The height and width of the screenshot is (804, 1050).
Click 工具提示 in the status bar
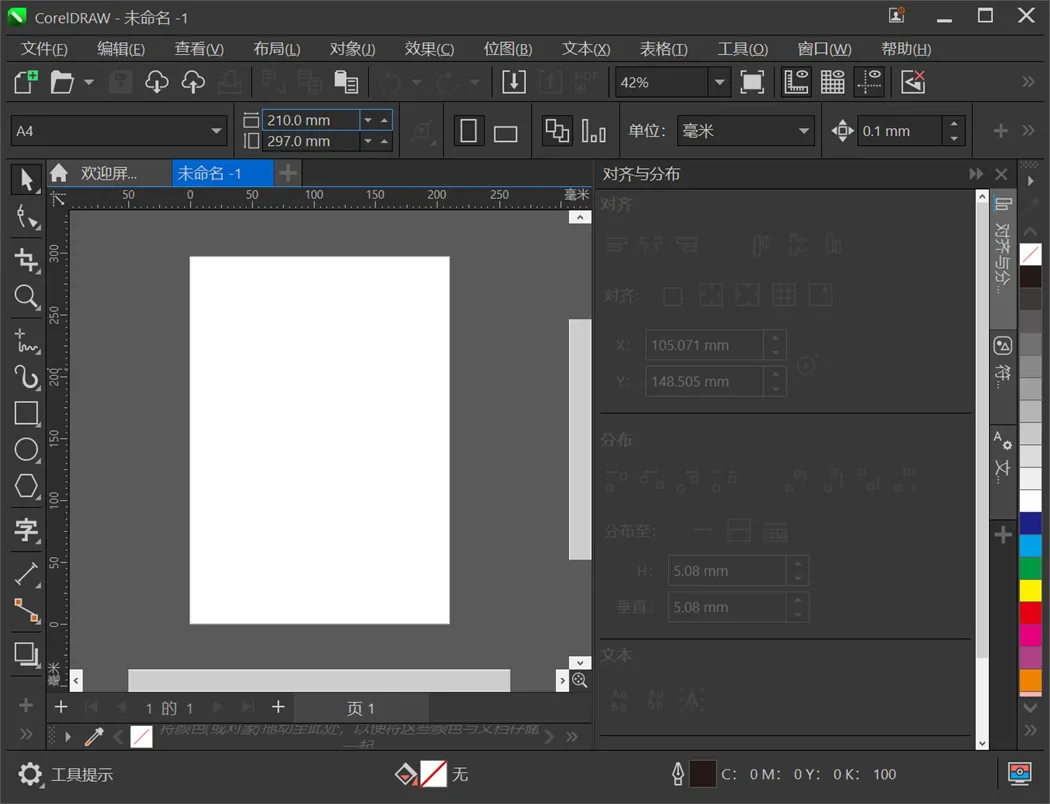[82, 774]
